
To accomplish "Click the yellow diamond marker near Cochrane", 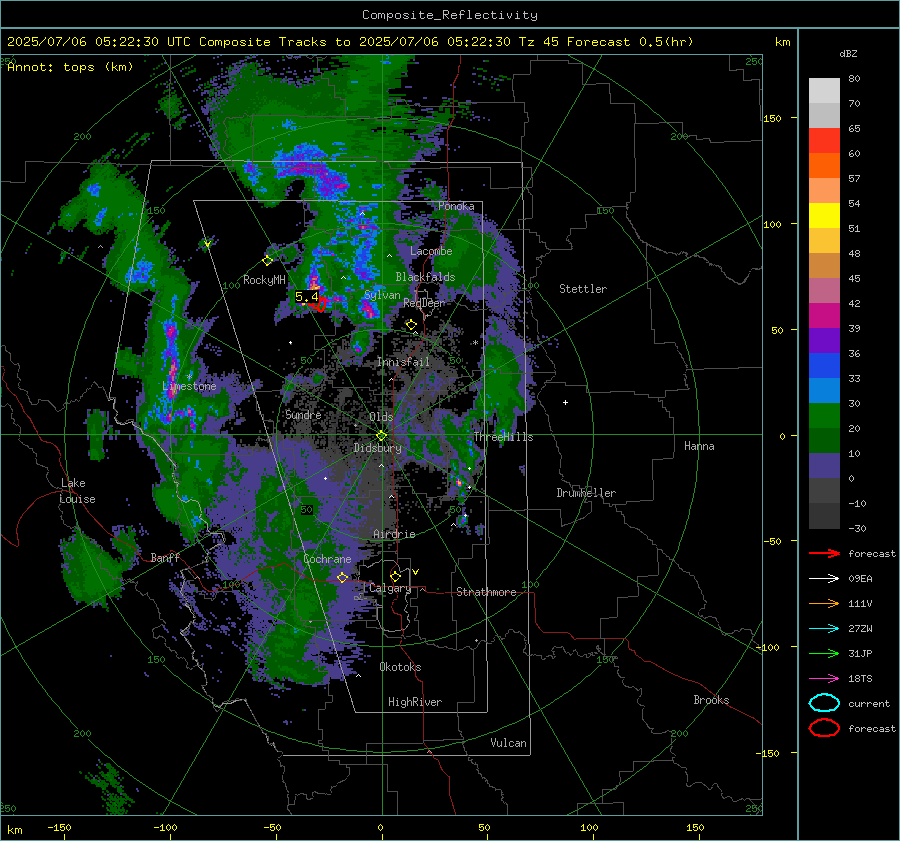I will click(342, 577).
